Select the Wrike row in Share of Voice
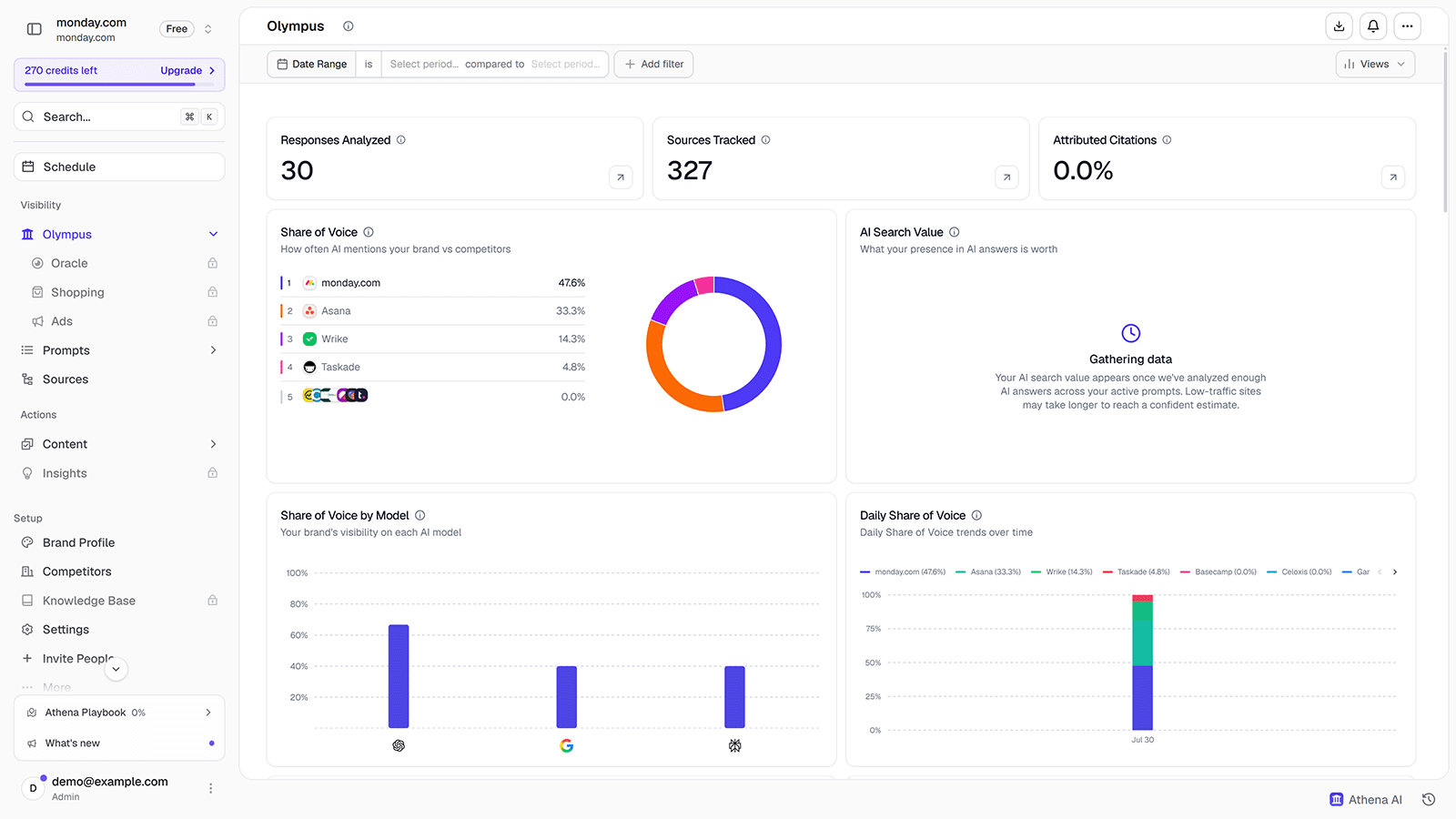This screenshot has width=1456, height=819. pos(433,339)
